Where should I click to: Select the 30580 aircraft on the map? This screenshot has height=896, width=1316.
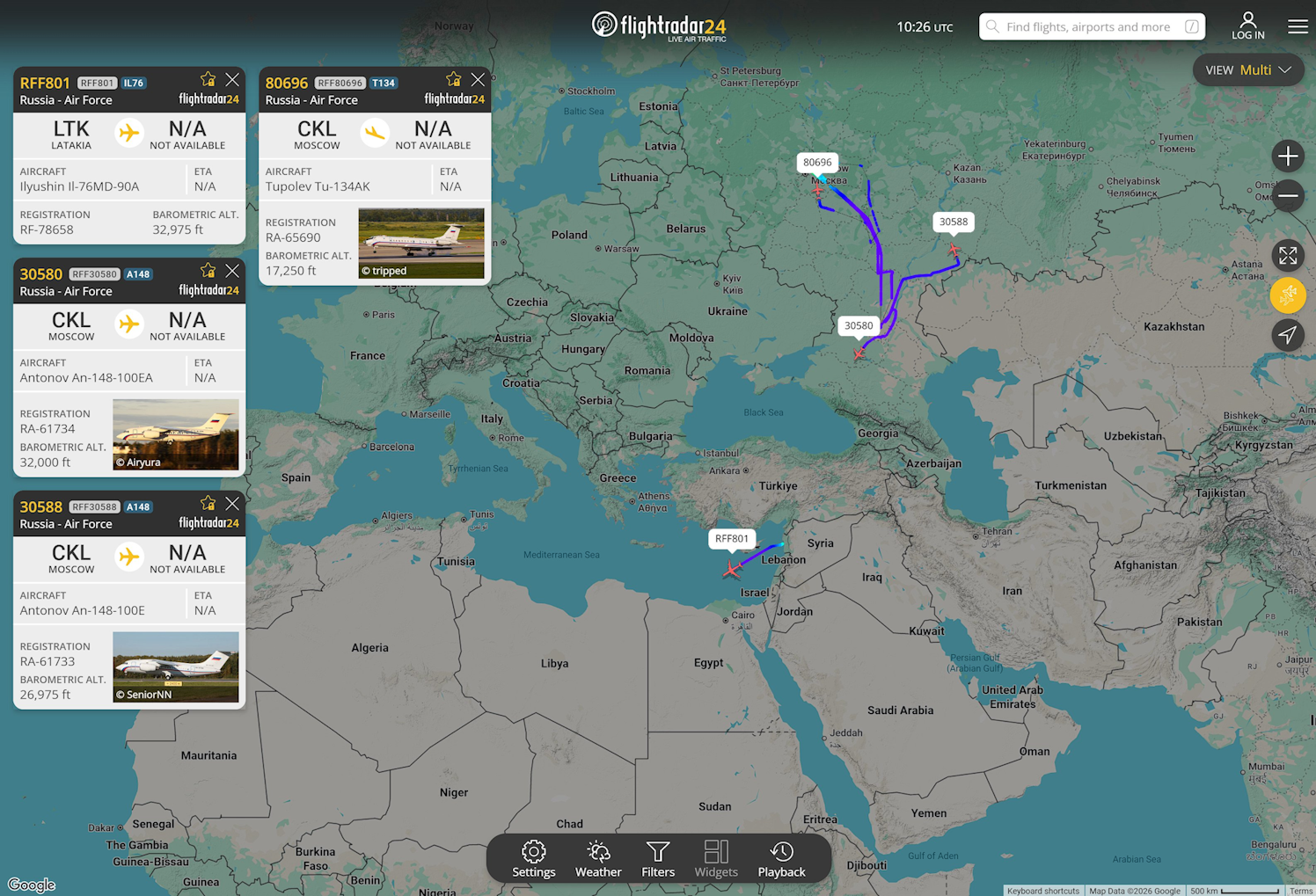(x=859, y=353)
